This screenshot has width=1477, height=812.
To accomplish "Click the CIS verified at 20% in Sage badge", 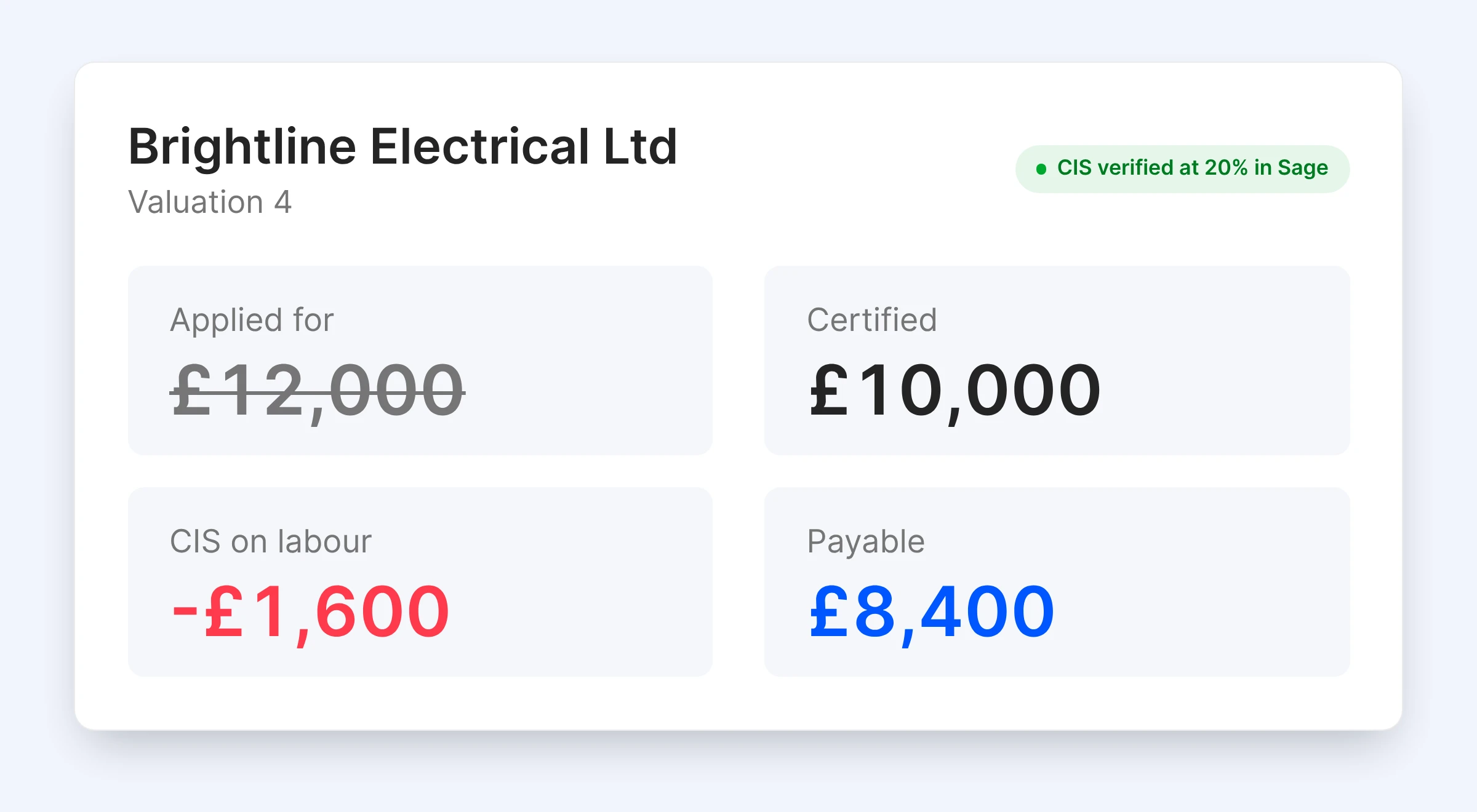I will pos(1182,169).
